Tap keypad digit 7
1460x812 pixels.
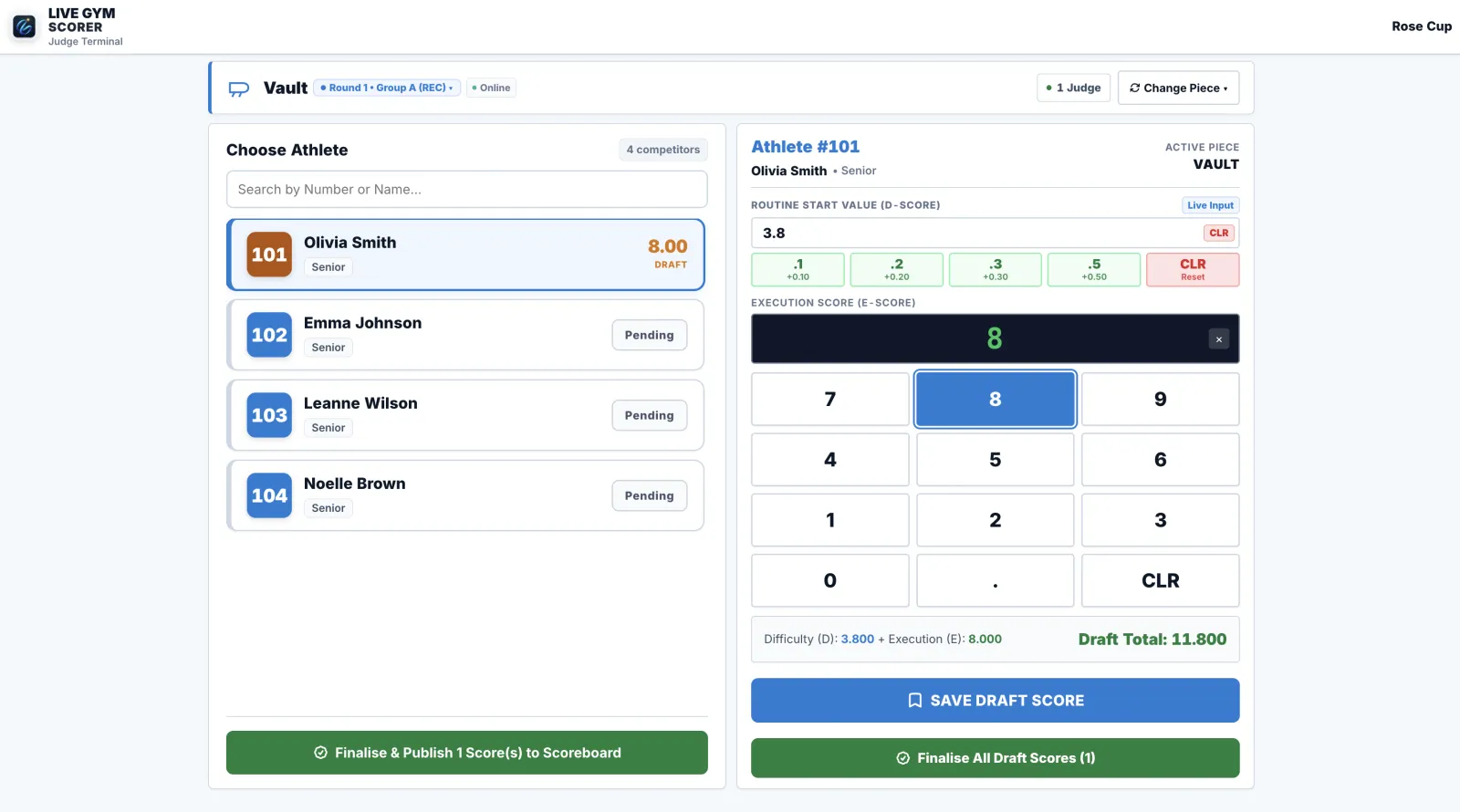(830, 399)
